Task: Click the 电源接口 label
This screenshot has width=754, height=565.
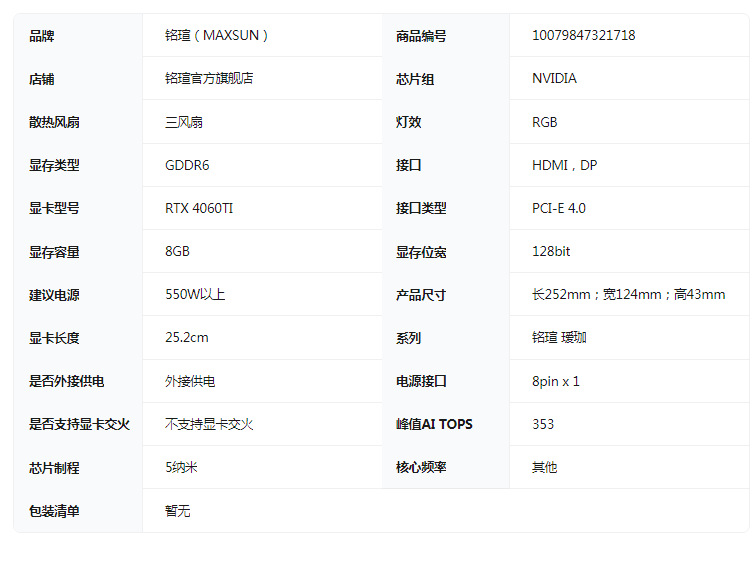Action: coord(421,381)
